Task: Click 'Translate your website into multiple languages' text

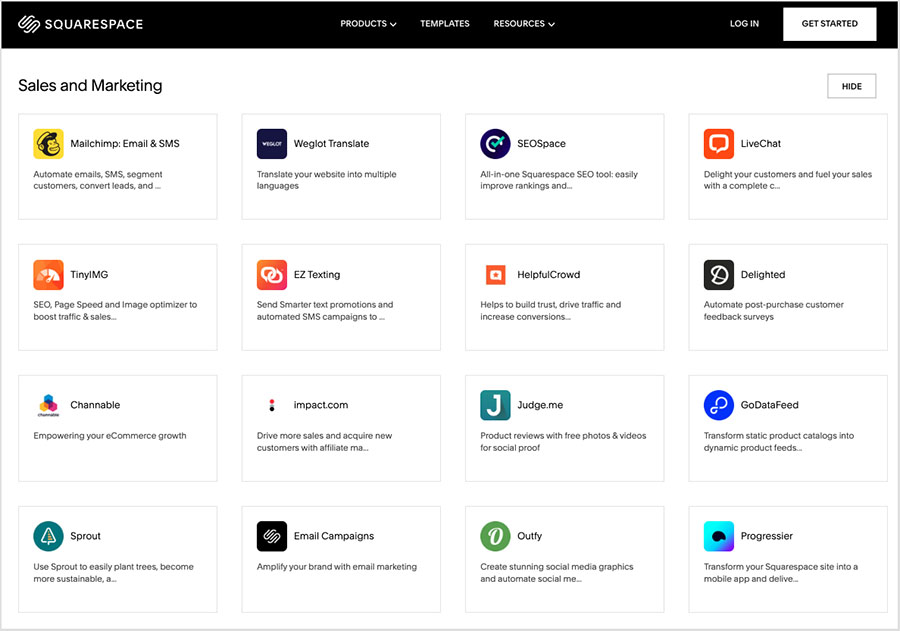Action: click(326, 180)
